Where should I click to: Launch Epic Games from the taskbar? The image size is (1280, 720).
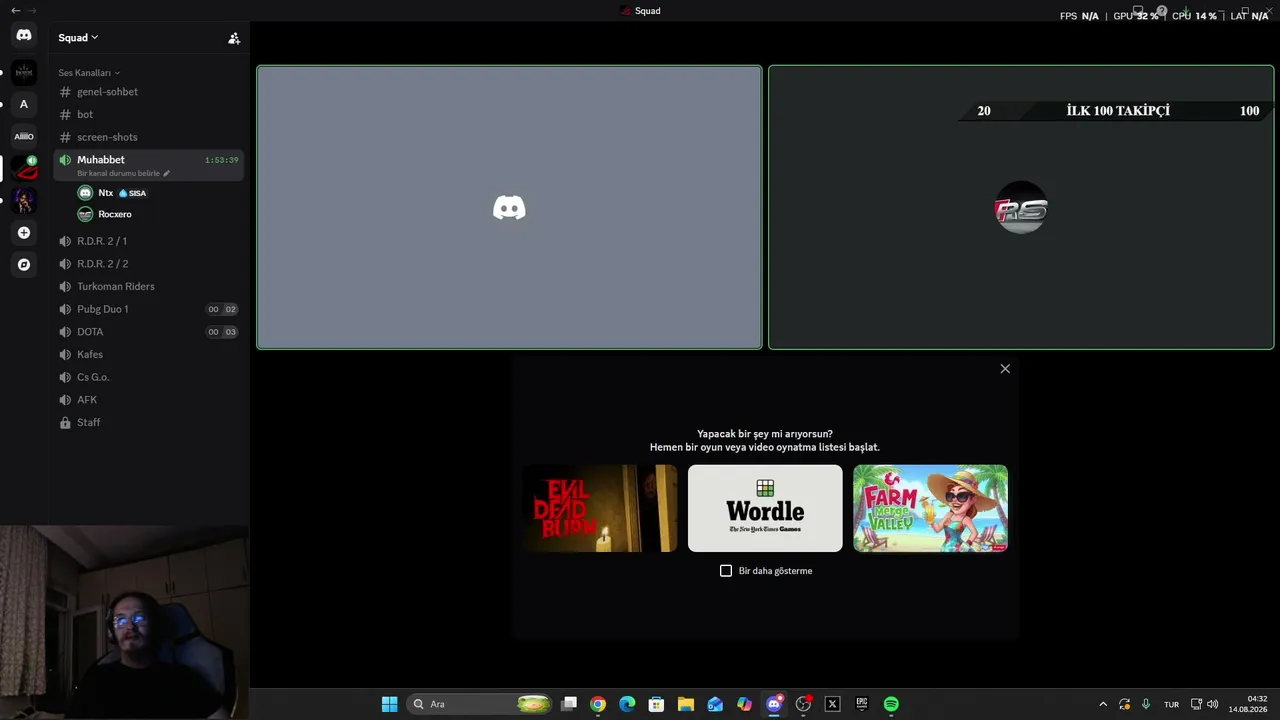point(861,704)
